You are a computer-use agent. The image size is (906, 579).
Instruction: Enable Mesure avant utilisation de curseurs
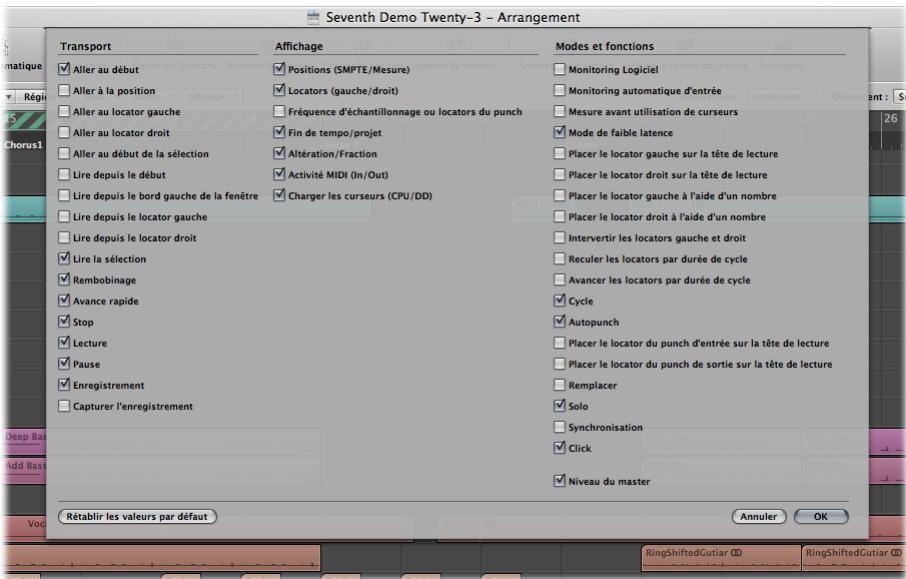(559, 112)
